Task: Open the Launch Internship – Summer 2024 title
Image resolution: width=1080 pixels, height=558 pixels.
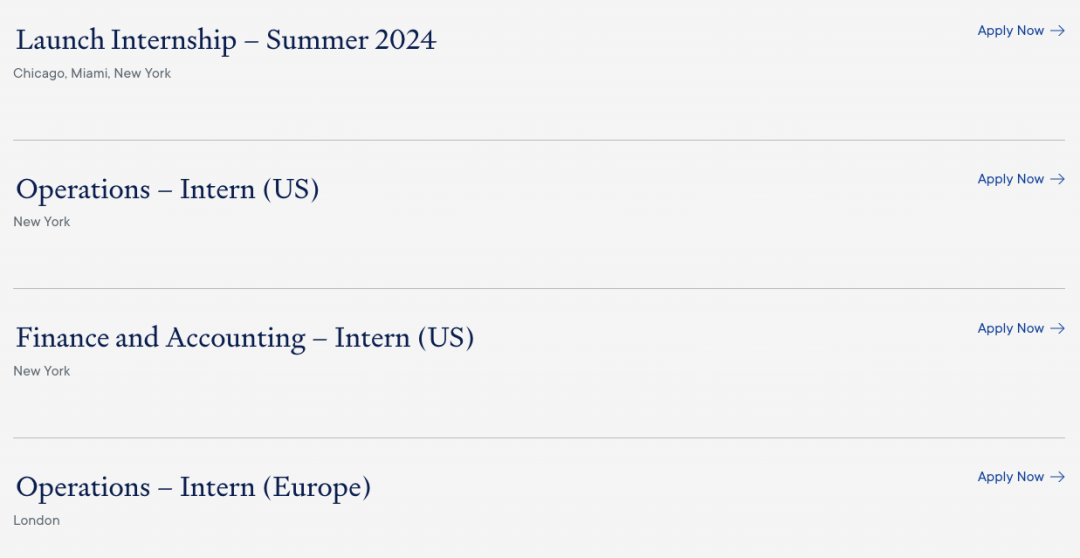Action: pos(226,40)
